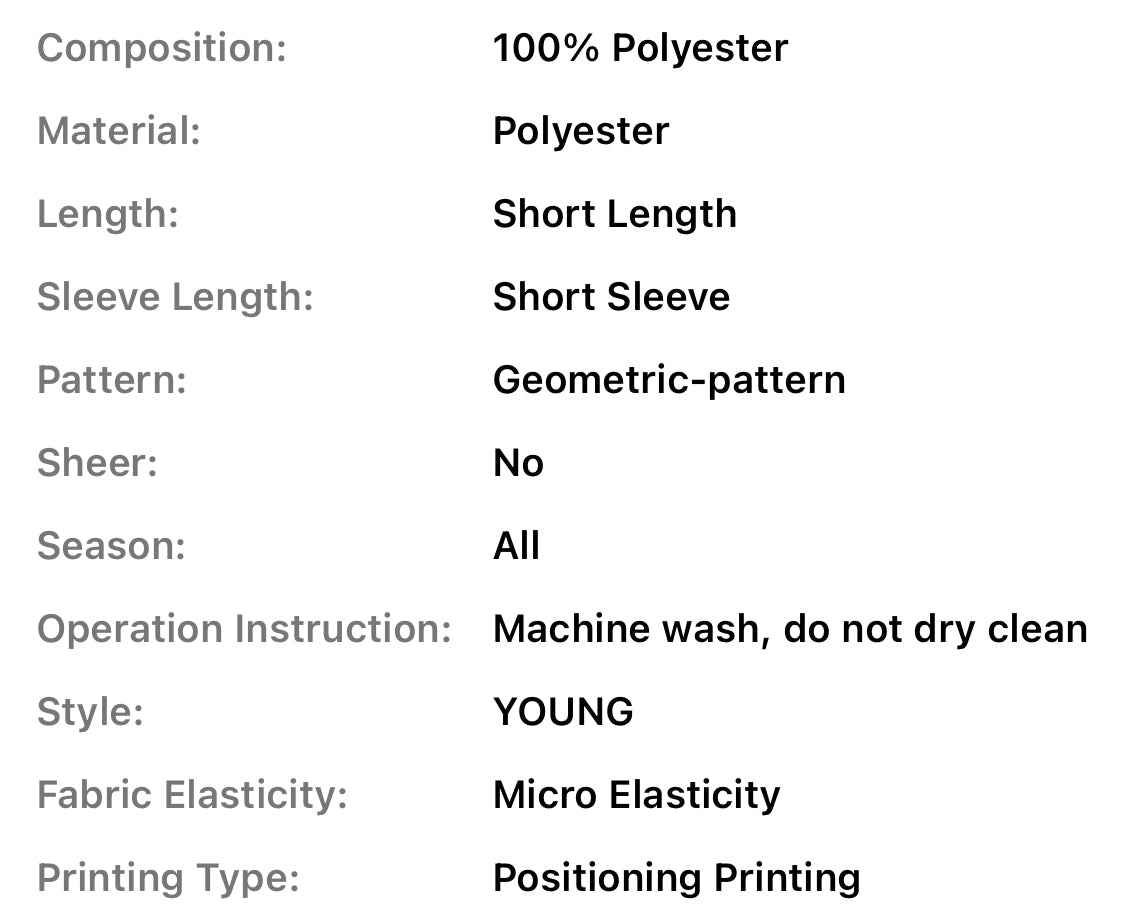1125x920 pixels.
Task: Select the Season value All
Action: (x=516, y=546)
